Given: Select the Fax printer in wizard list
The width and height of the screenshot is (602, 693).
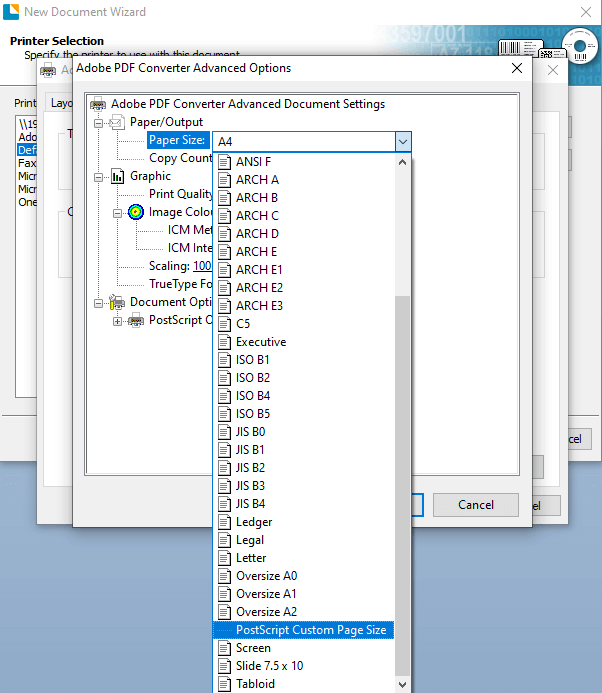Looking at the screenshot, I should (27, 164).
